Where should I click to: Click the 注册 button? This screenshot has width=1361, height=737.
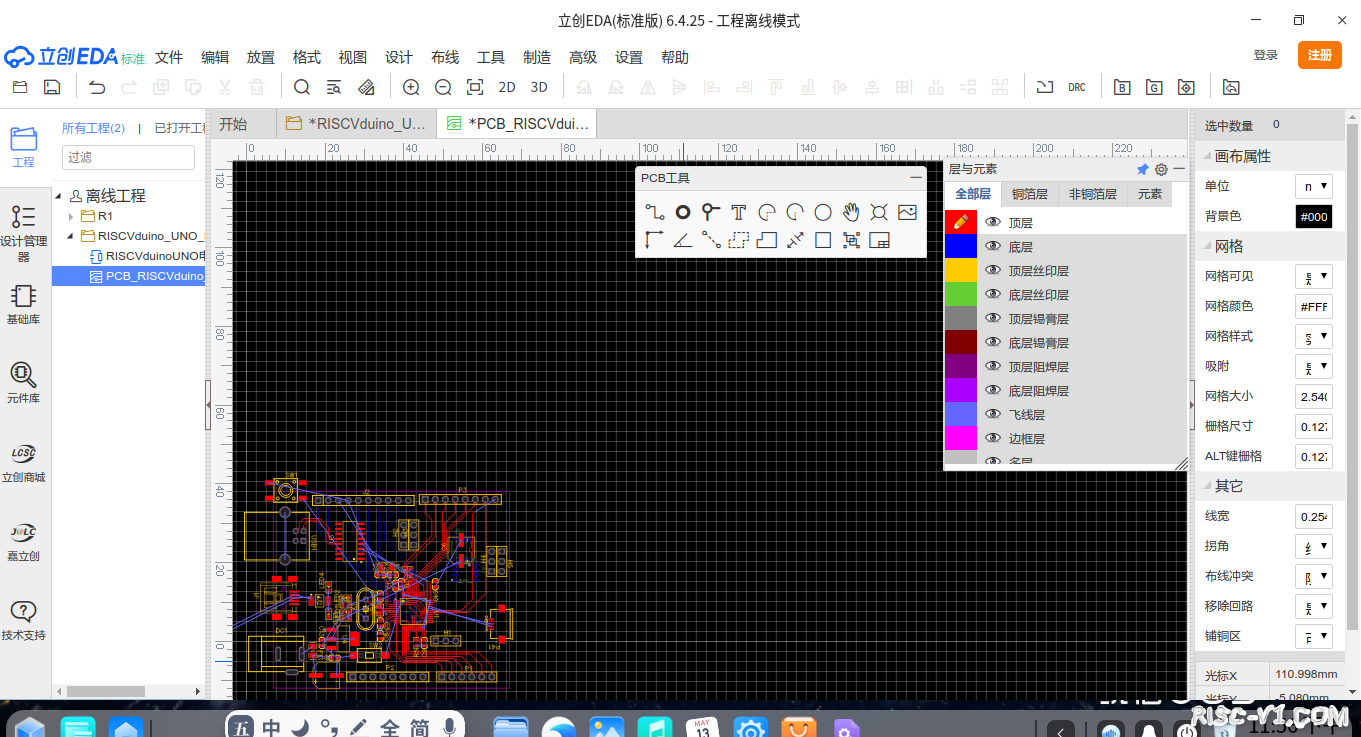tap(1319, 55)
